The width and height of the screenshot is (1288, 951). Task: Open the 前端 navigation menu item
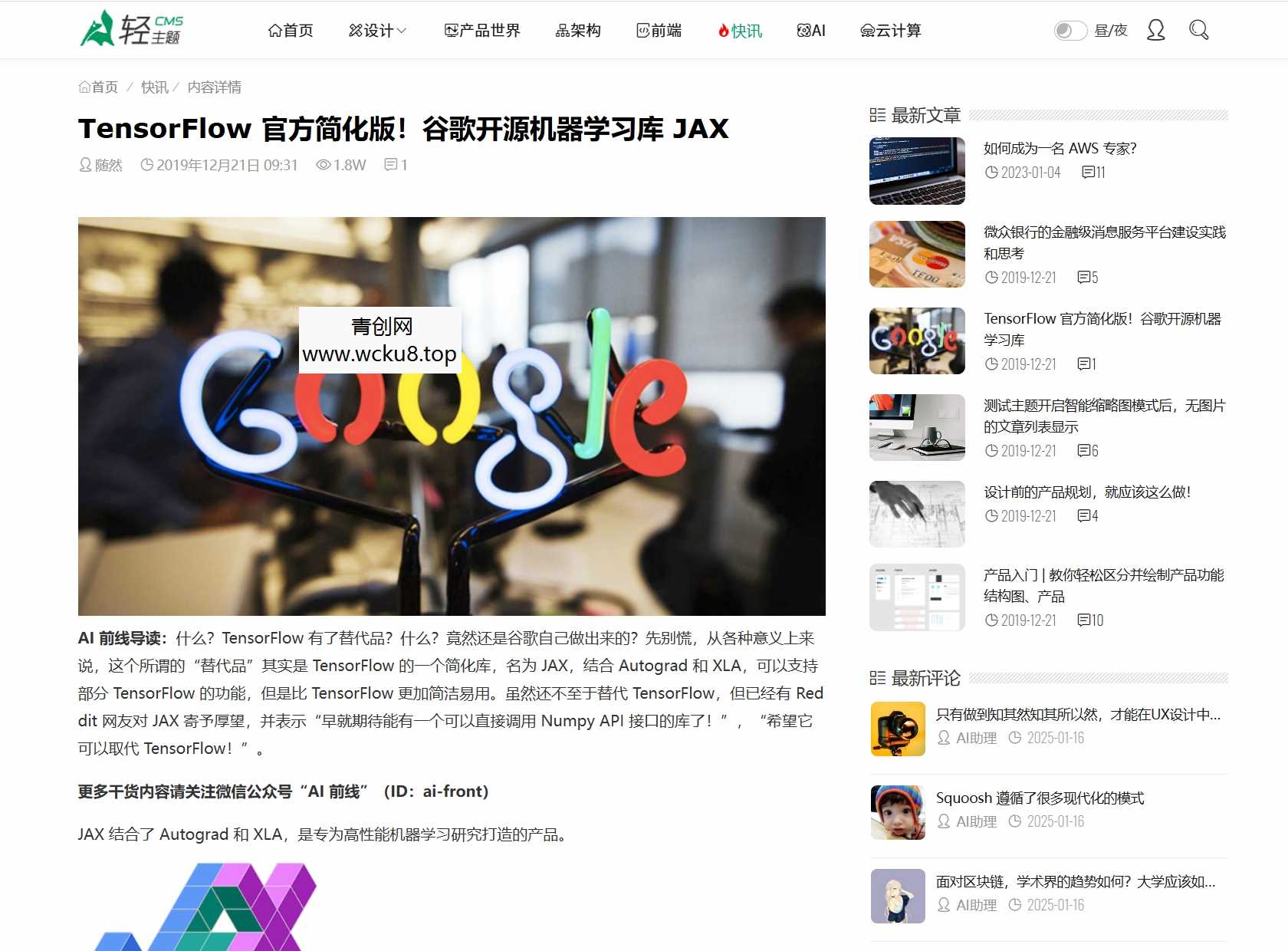point(659,31)
